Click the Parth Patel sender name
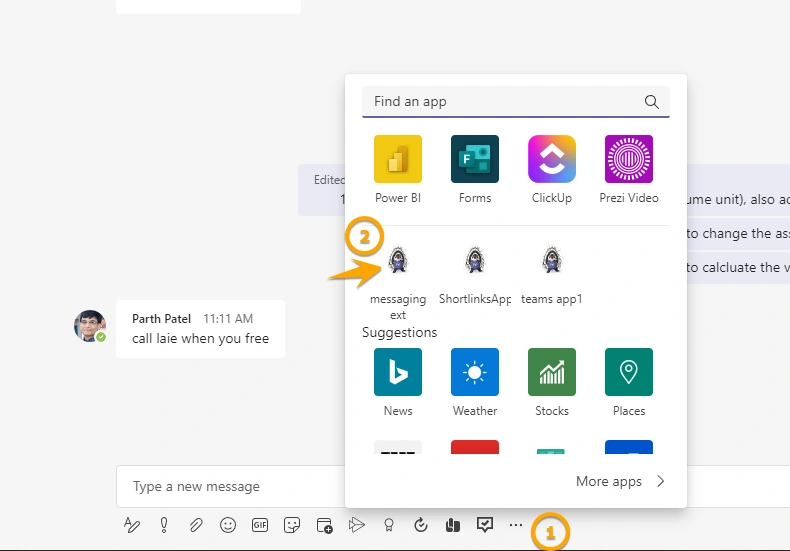 click(x=161, y=319)
